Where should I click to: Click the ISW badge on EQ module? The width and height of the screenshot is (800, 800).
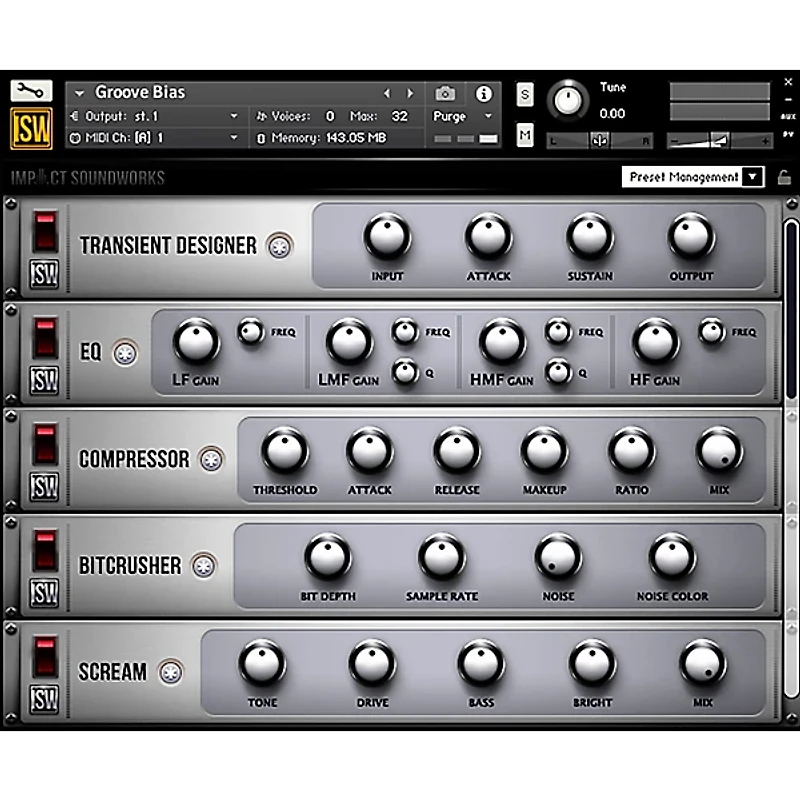click(44, 380)
